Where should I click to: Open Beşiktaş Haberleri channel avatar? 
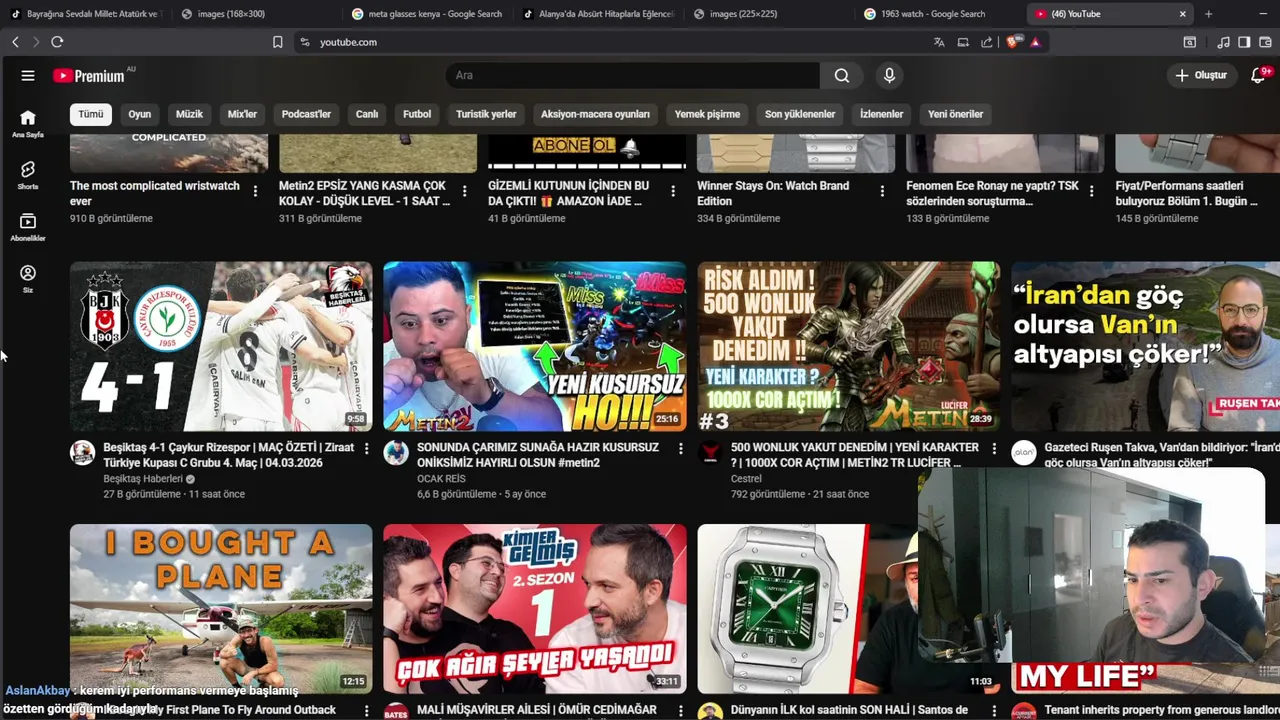pyautogui.click(x=82, y=453)
